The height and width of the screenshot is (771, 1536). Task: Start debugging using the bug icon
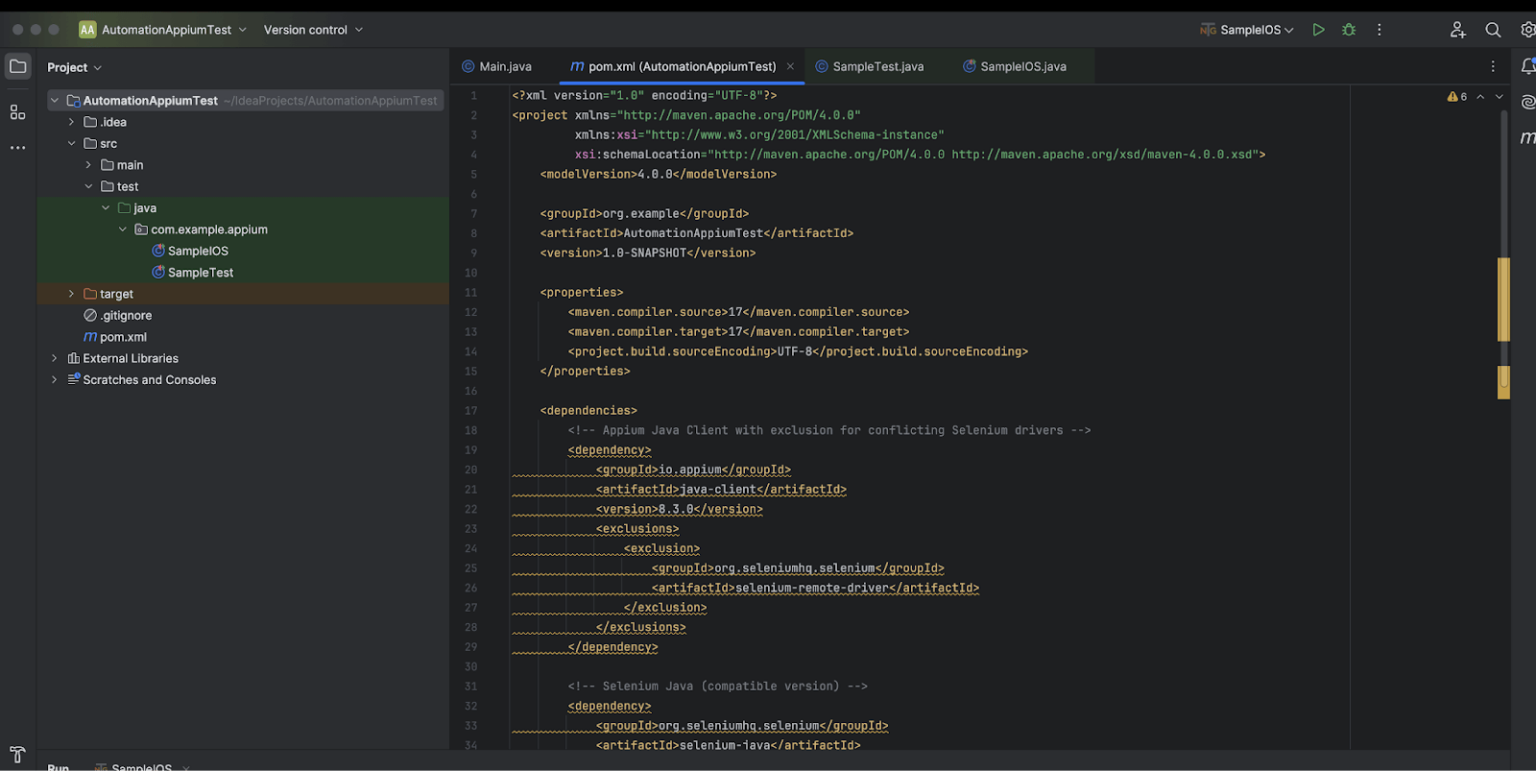[x=1348, y=29]
